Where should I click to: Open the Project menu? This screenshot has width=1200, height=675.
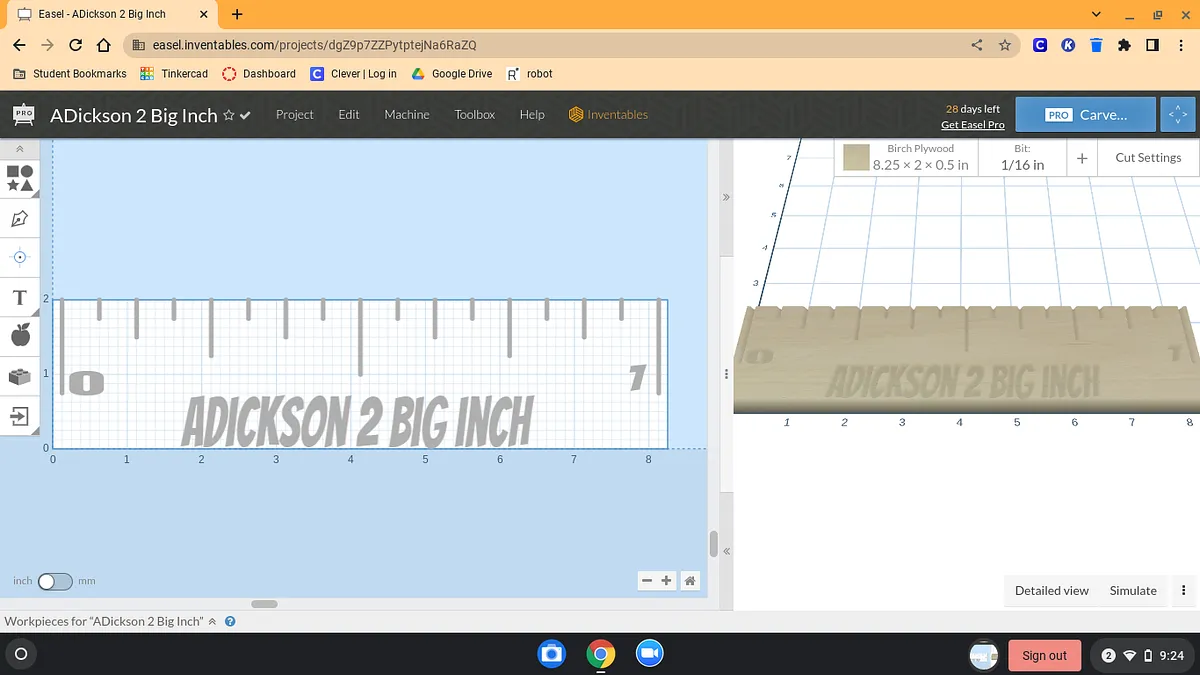click(x=295, y=114)
